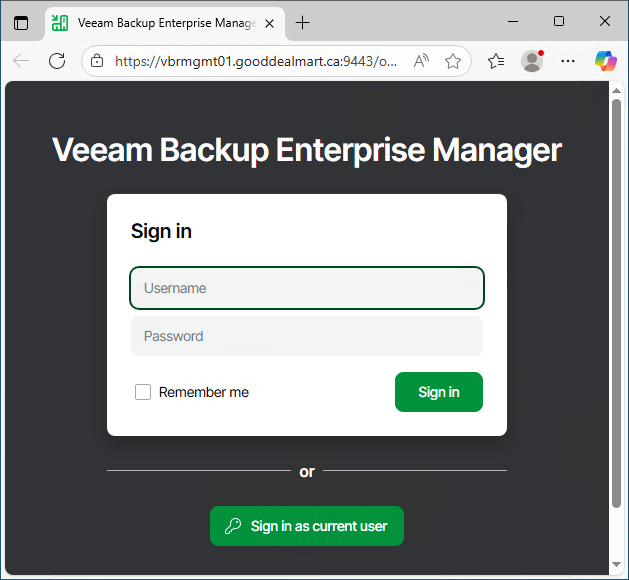Launch the Copilot icon
The width and height of the screenshot is (629, 580).
pos(605,61)
